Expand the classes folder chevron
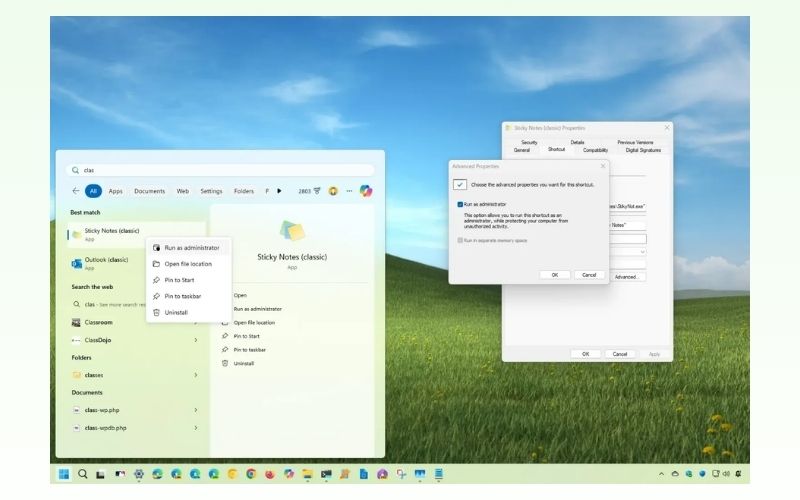This screenshot has width=800, height=500. point(195,375)
